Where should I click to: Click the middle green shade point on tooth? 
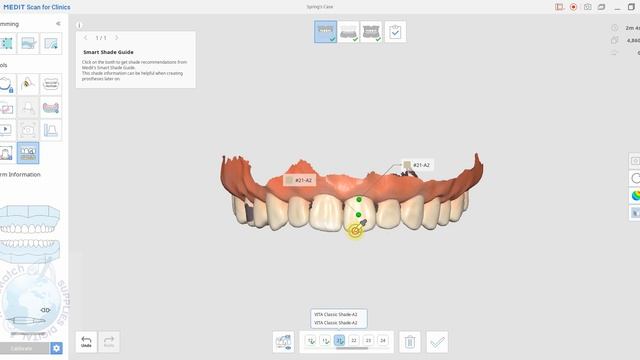coord(358,215)
